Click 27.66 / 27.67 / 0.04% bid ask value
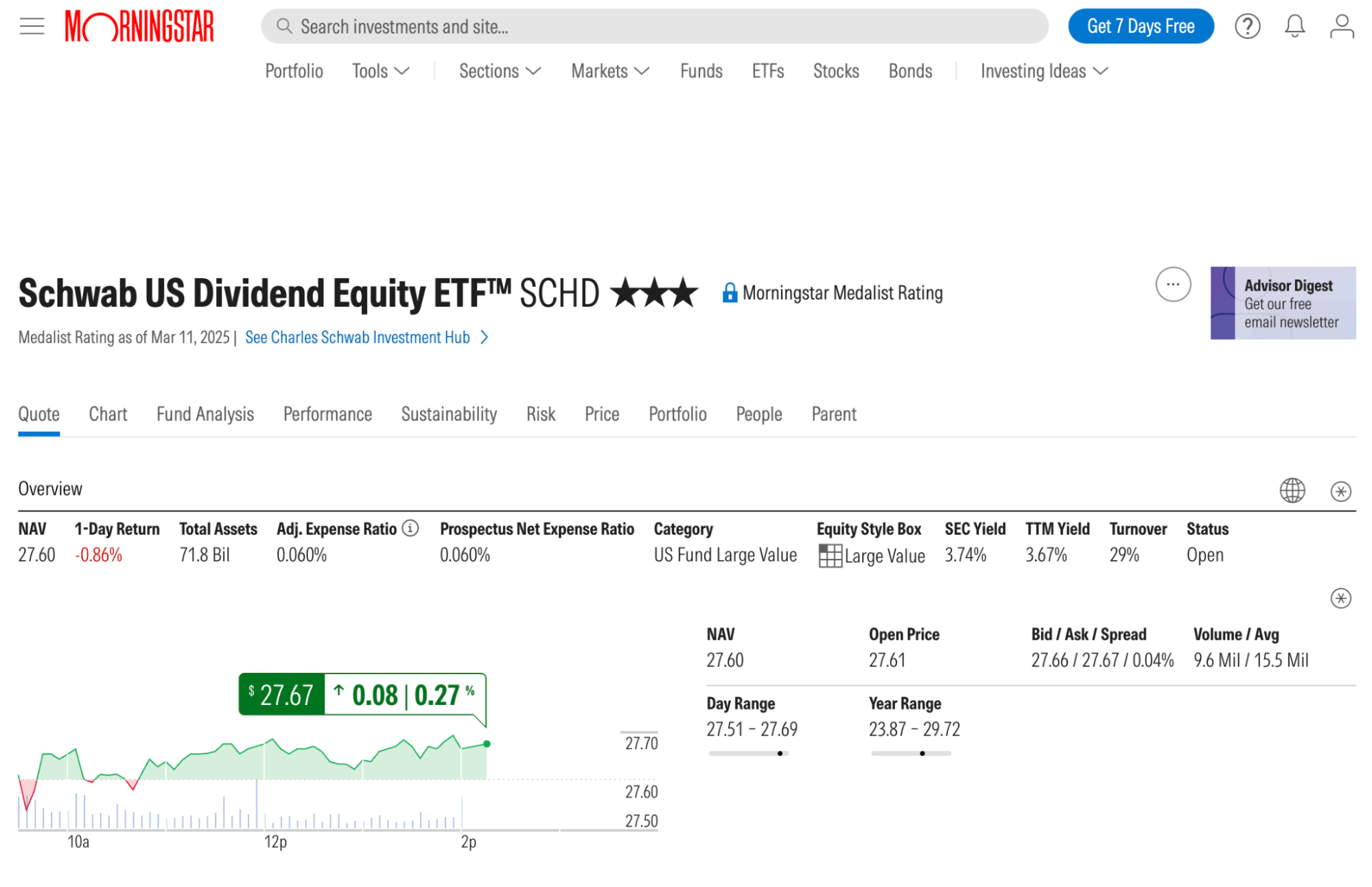1372x887 pixels. pyautogui.click(x=1102, y=660)
